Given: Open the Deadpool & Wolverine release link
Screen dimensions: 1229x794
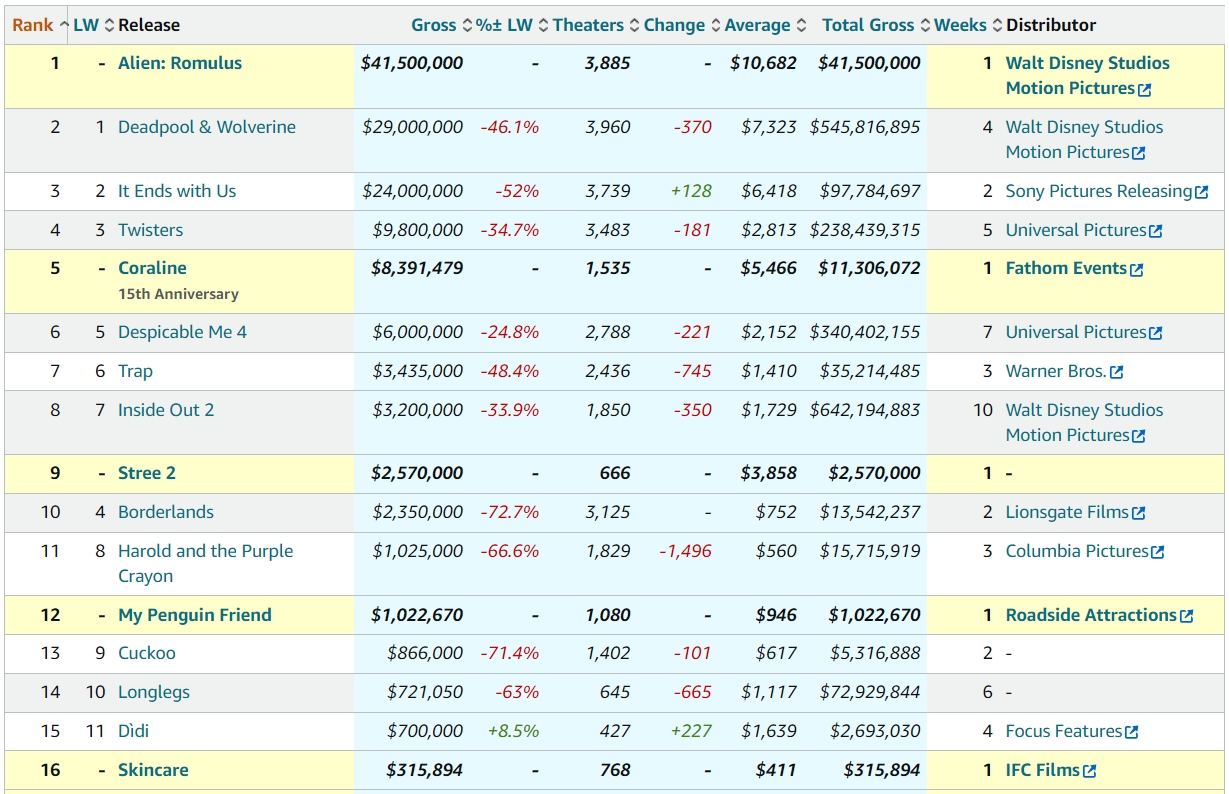Looking at the screenshot, I should pos(207,127).
